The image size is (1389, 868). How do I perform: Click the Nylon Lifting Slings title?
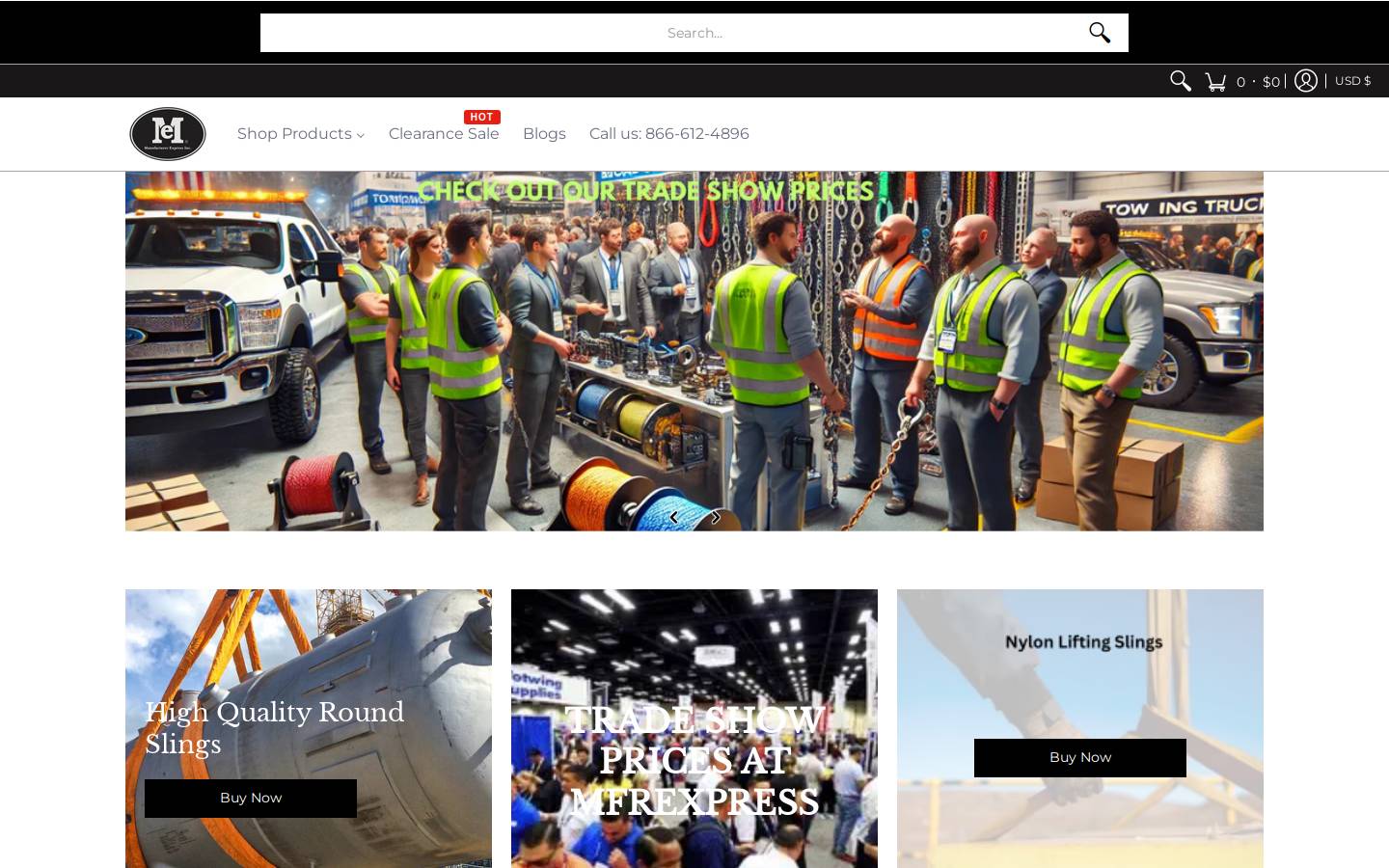point(1083,642)
